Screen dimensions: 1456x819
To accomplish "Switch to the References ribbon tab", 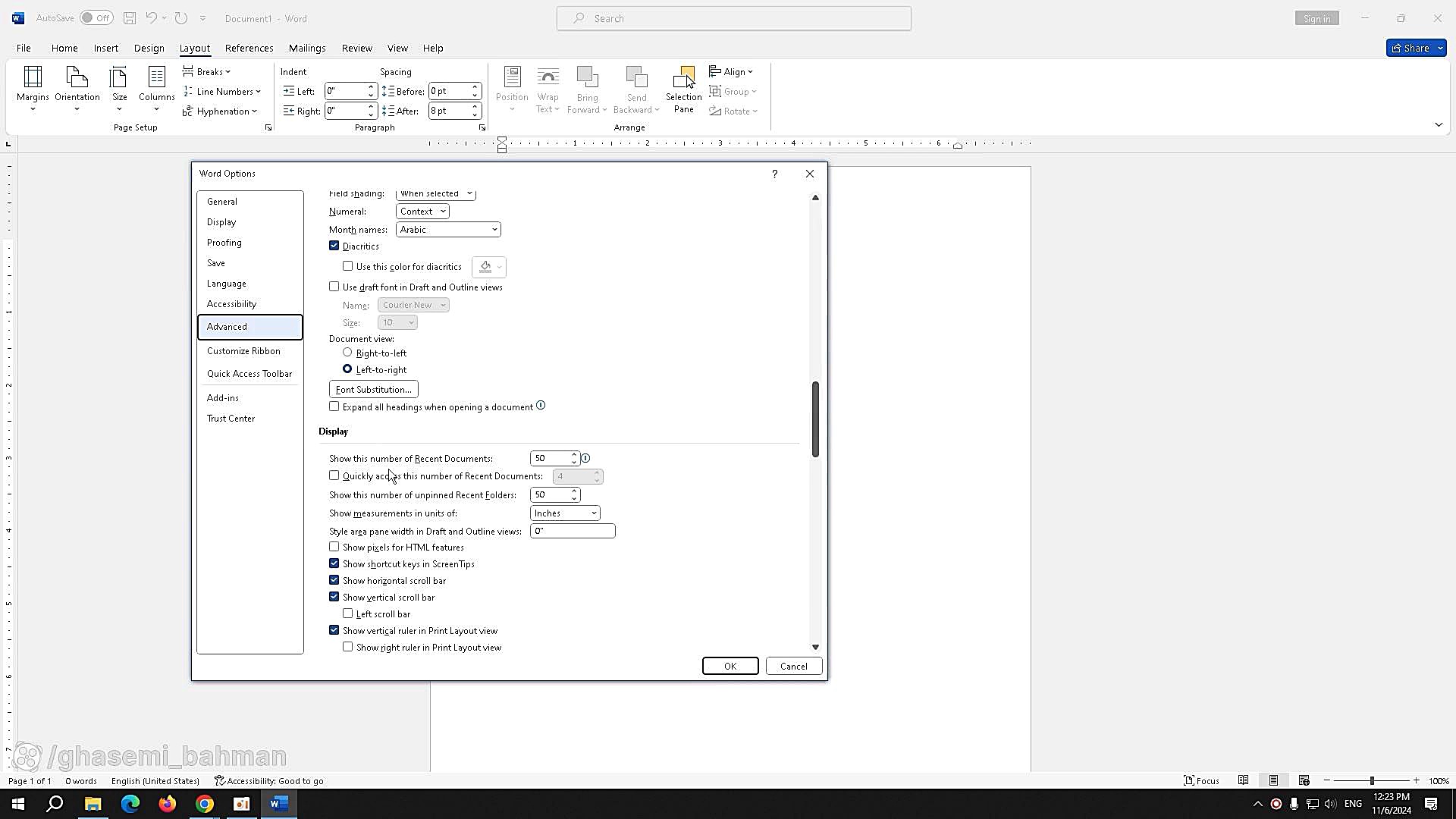I will tap(249, 48).
